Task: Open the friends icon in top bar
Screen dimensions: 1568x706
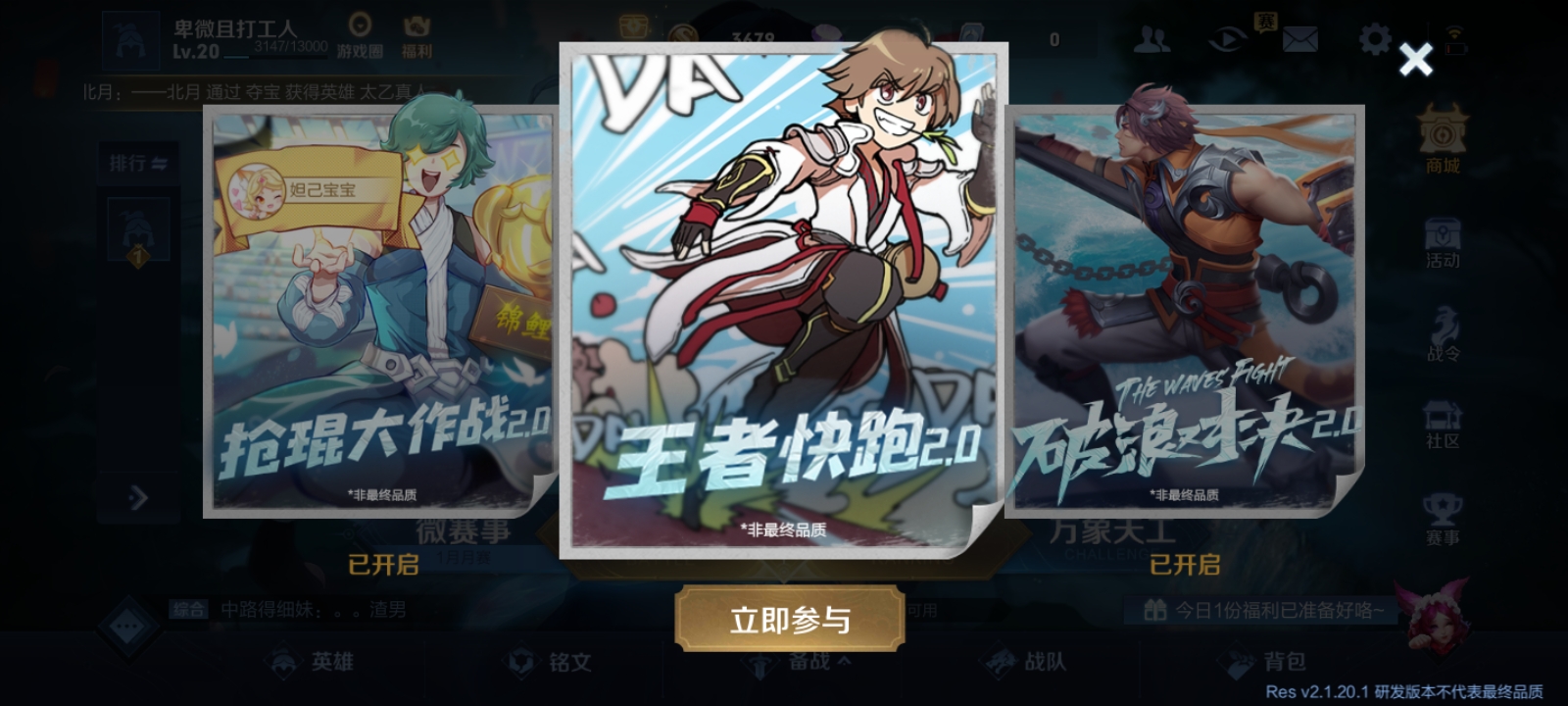Action: (1151, 40)
